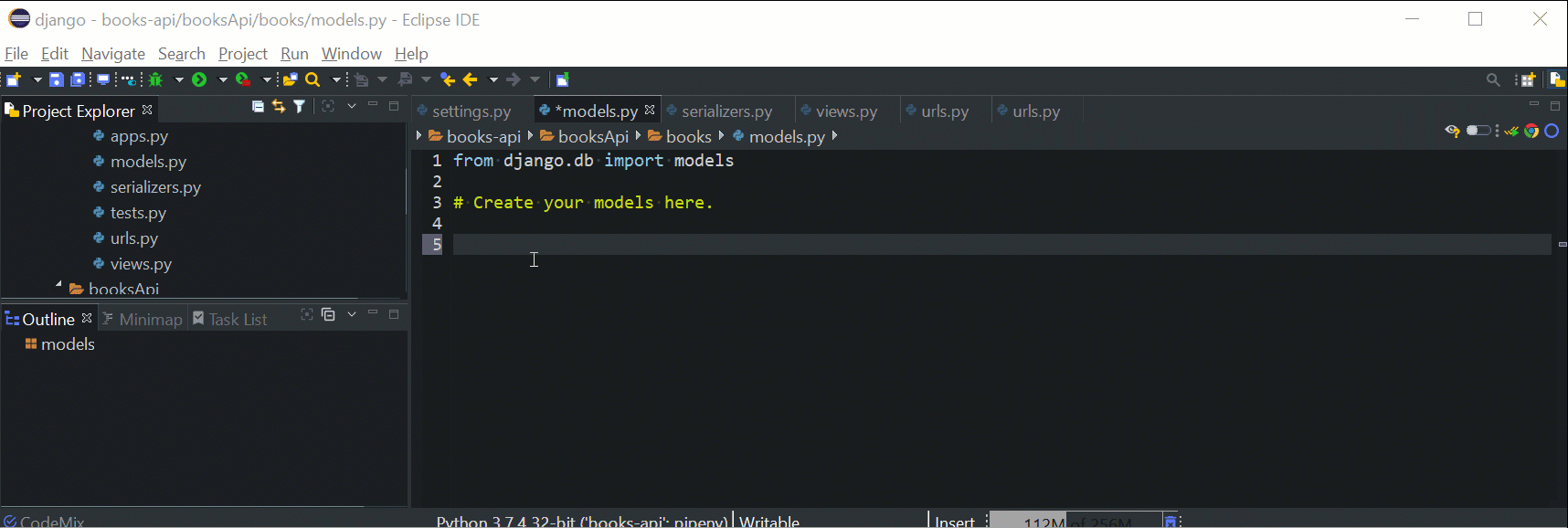Open the dropdown arrow next to Run button
The width and height of the screenshot is (1568, 528).
coord(222,80)
